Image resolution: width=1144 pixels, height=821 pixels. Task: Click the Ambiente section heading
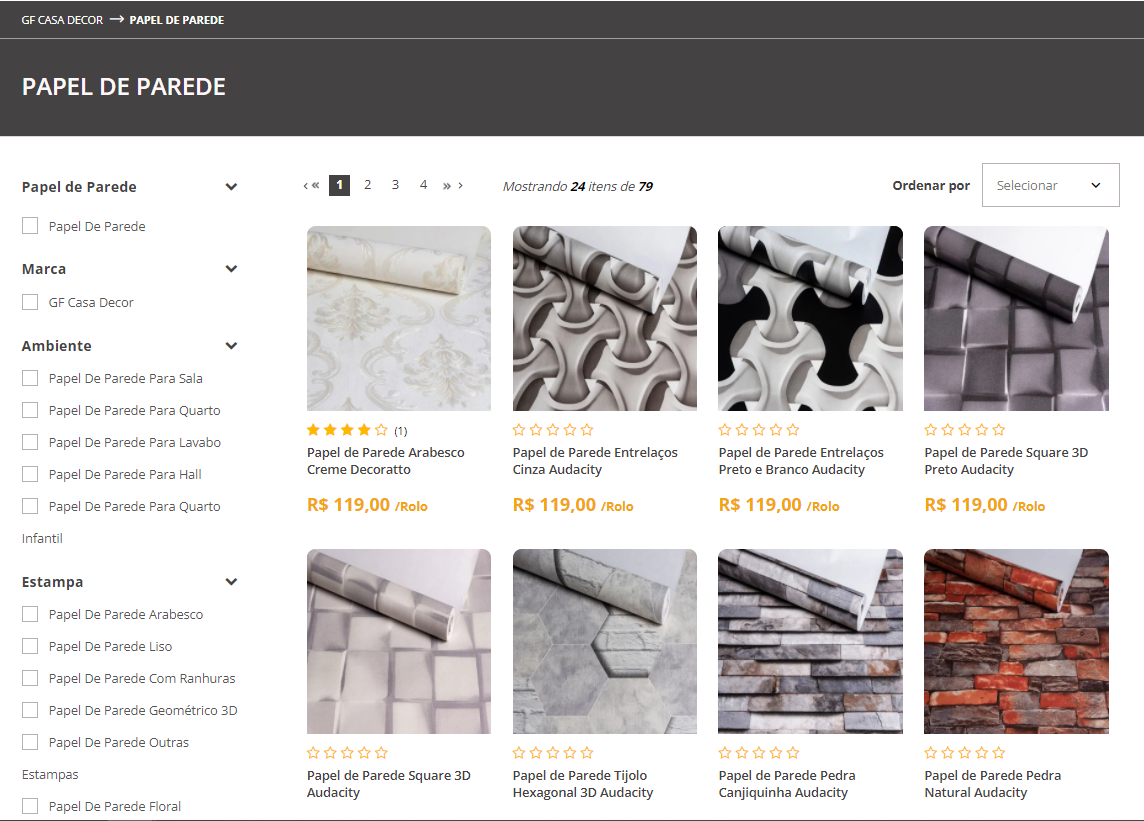click(x=57, y=346)
